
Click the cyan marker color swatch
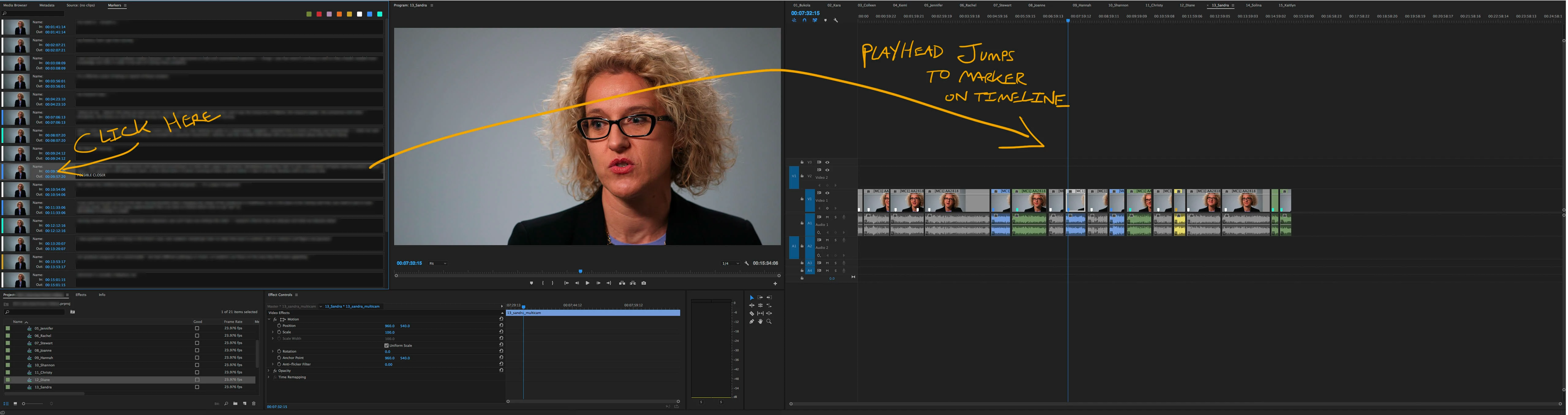coord(380,14)
